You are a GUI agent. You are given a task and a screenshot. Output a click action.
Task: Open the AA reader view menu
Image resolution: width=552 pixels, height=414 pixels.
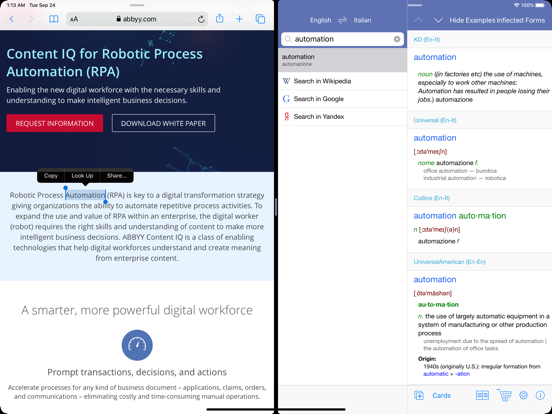pyautogui.click(x=74, y=19)
